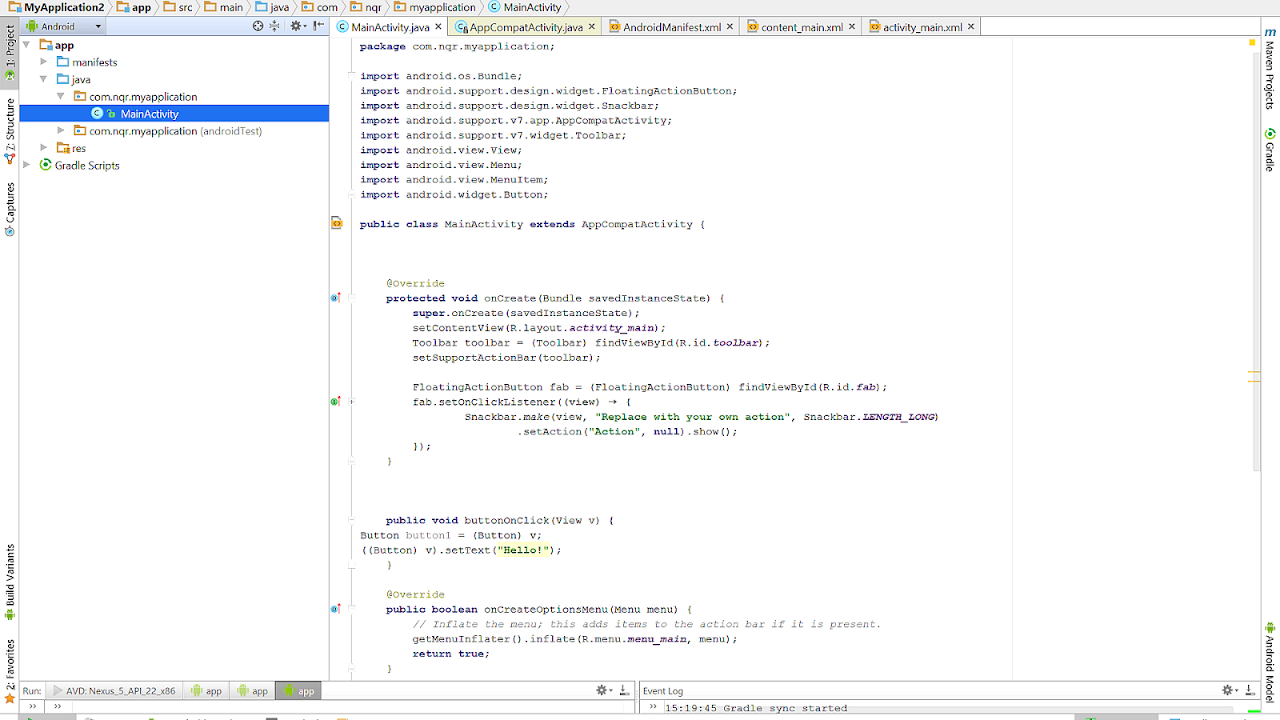Image resolution: width=1280 pixels, height=720 pixels.
Task: Open Event Log gear settings
Action: [1229, 690]
